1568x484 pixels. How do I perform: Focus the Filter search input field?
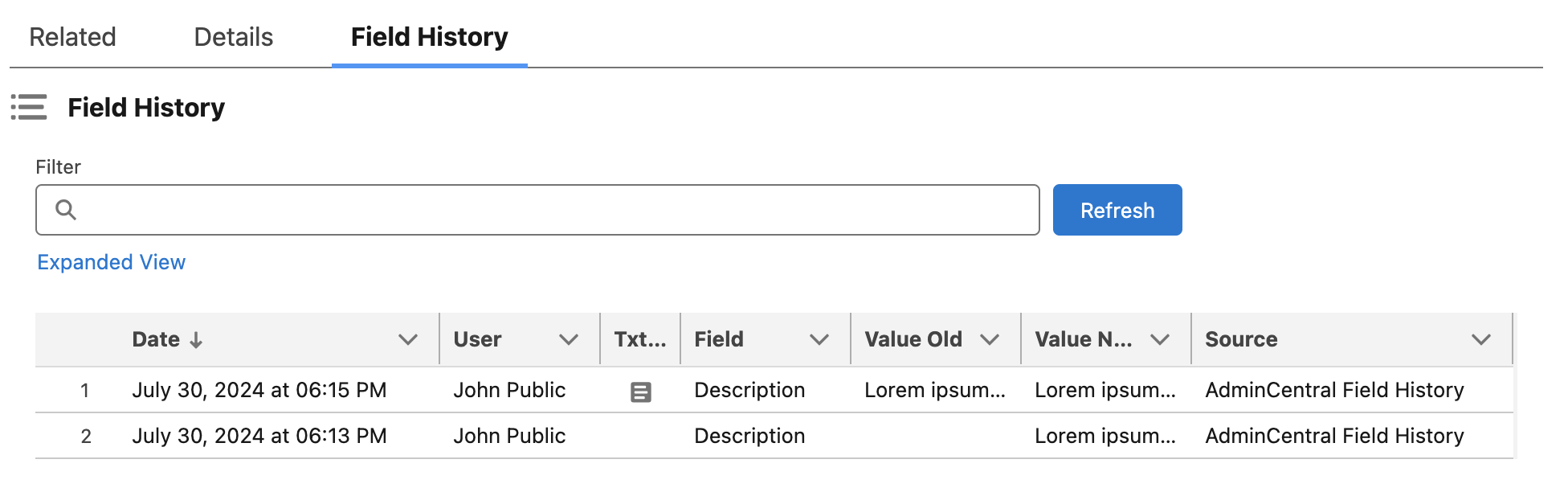coord(554,210)
